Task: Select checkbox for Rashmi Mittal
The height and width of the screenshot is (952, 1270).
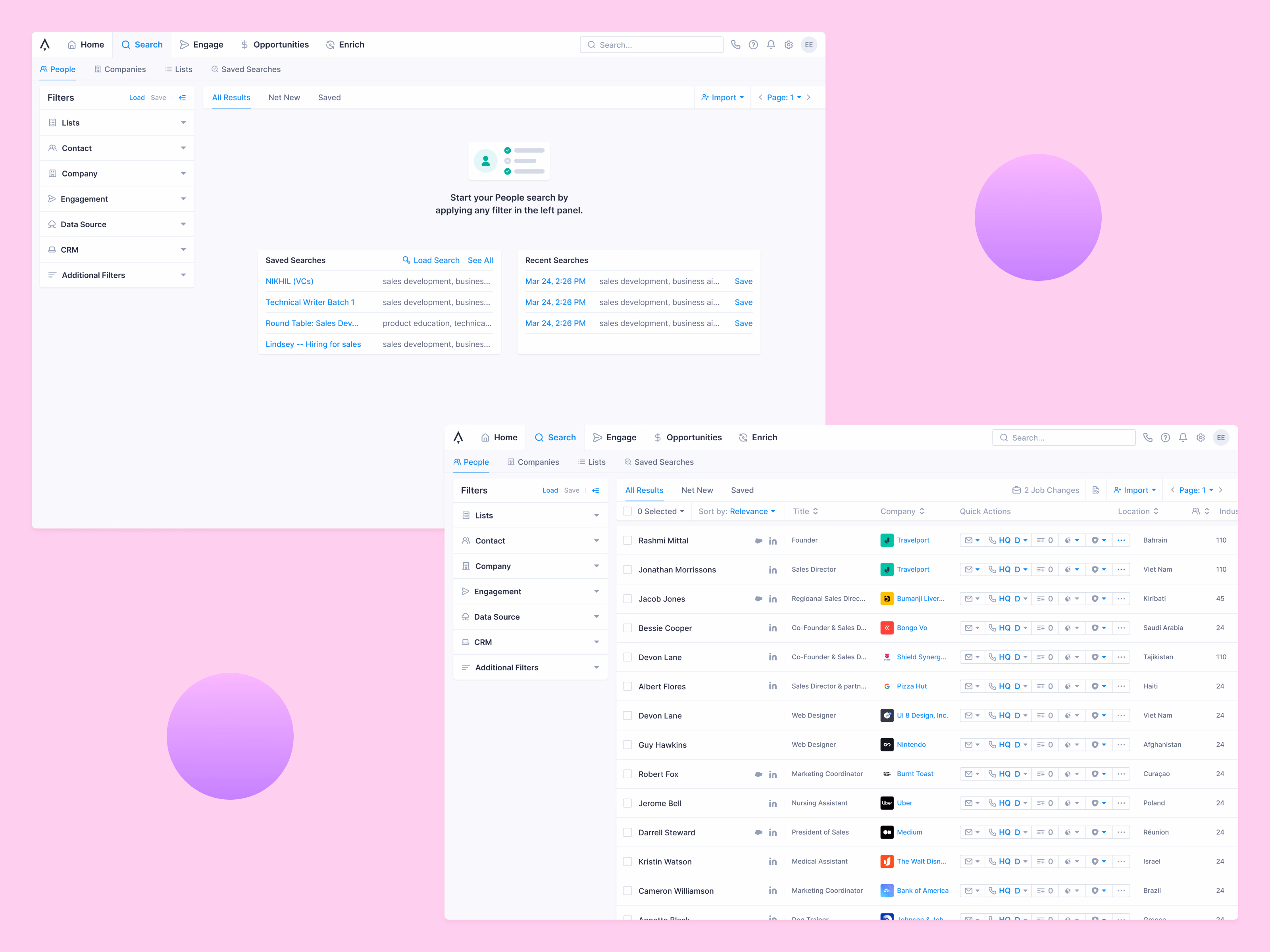Action: (x=627, y=541)
